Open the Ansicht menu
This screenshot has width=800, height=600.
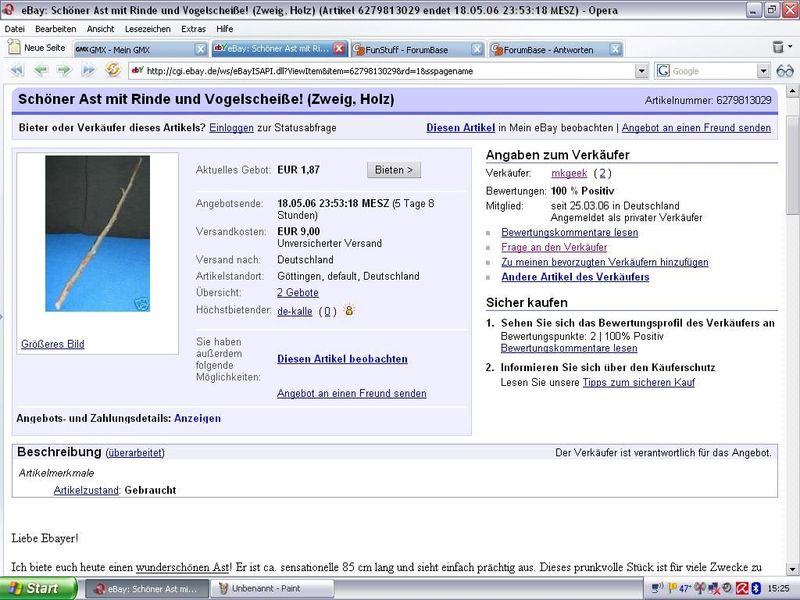pyautogui.click(x=101, y=29)
